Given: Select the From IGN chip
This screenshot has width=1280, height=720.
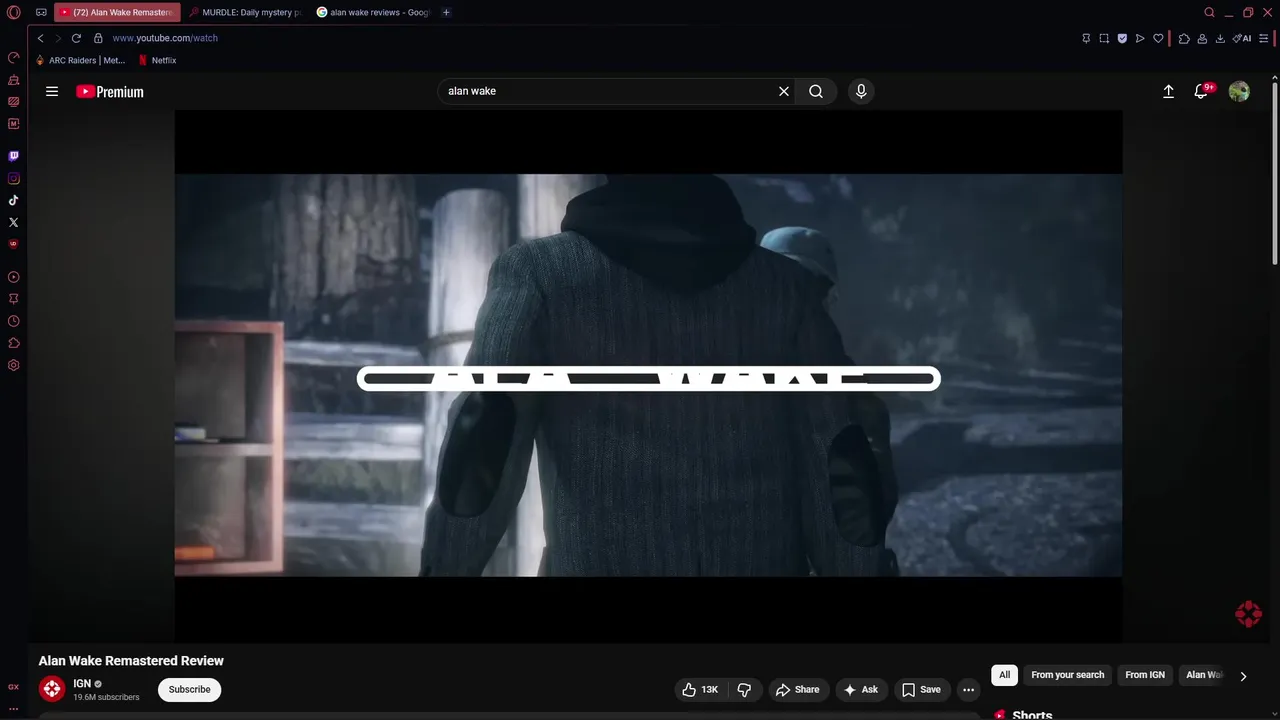Looking at the screenshot, I should 1145,675.
